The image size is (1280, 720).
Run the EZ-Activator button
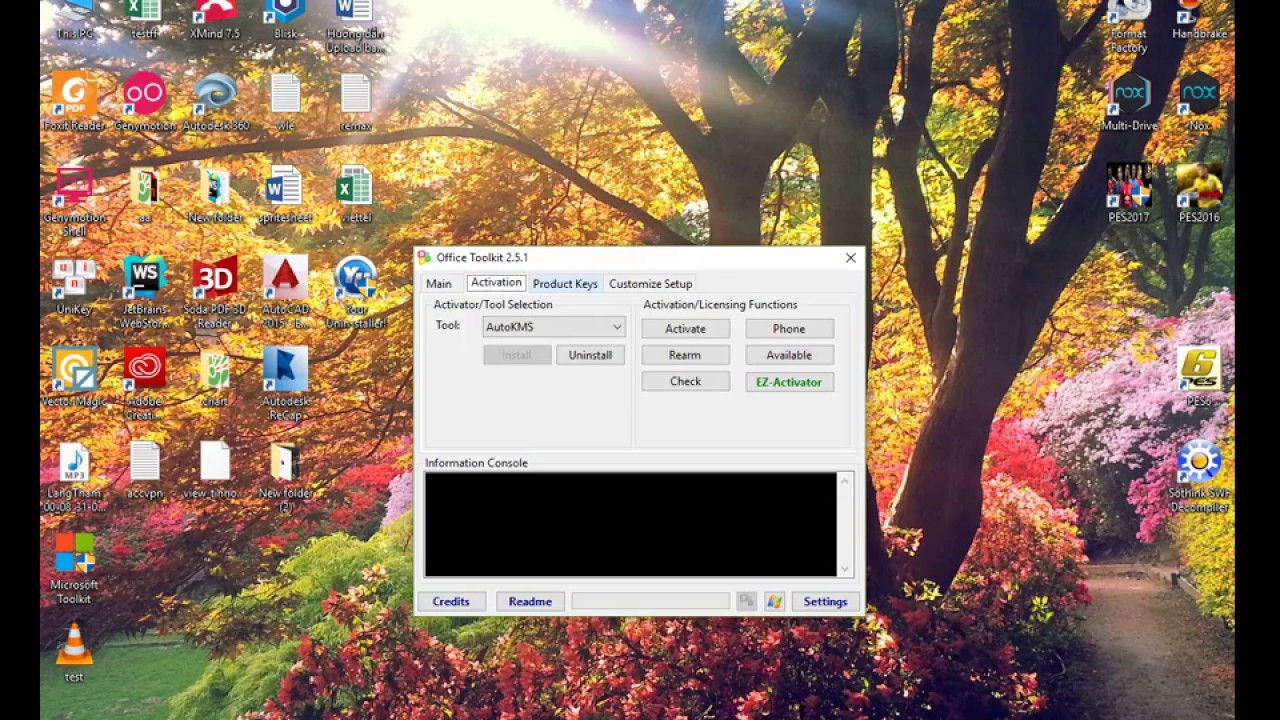(x=789, y=382)
